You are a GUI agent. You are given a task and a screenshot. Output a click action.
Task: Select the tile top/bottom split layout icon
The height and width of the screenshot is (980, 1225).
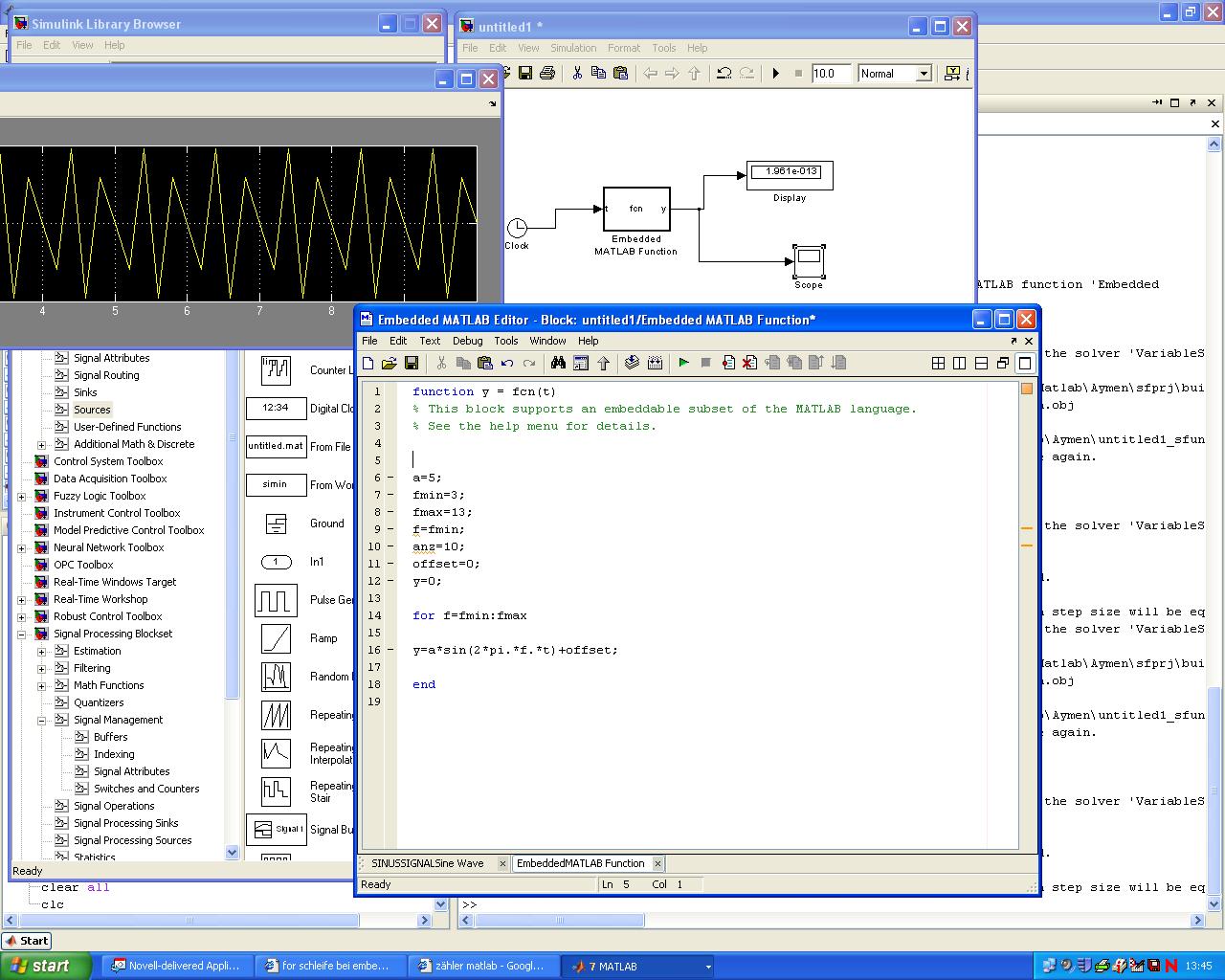981,363
